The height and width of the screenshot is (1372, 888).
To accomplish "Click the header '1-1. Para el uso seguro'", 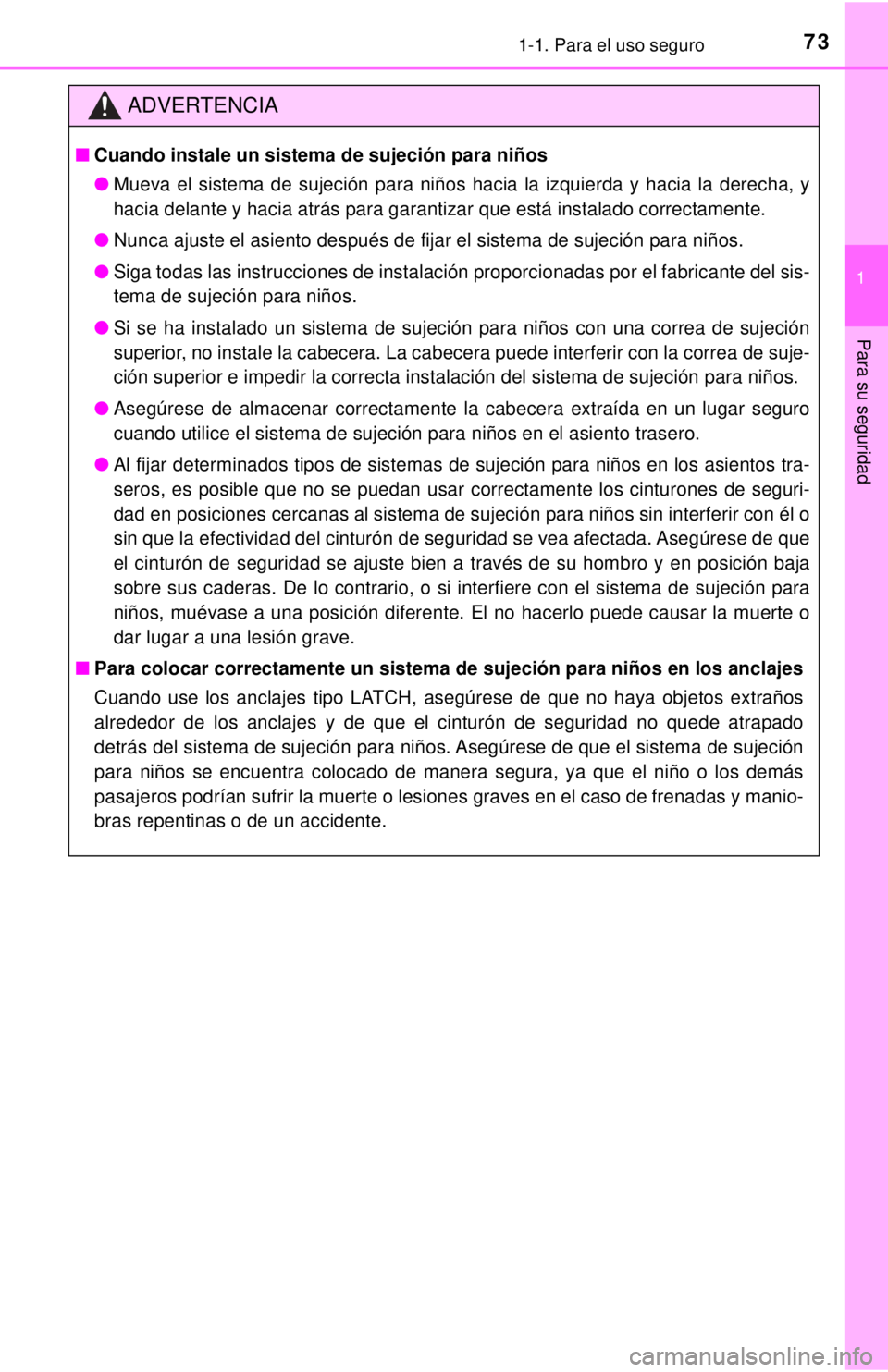I will point(611,45).
